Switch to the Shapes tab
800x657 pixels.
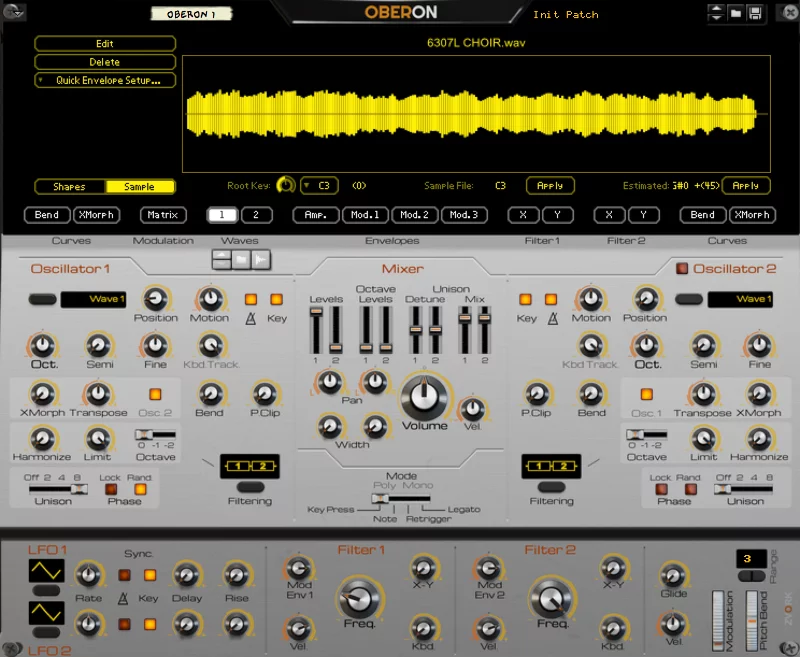69,187
